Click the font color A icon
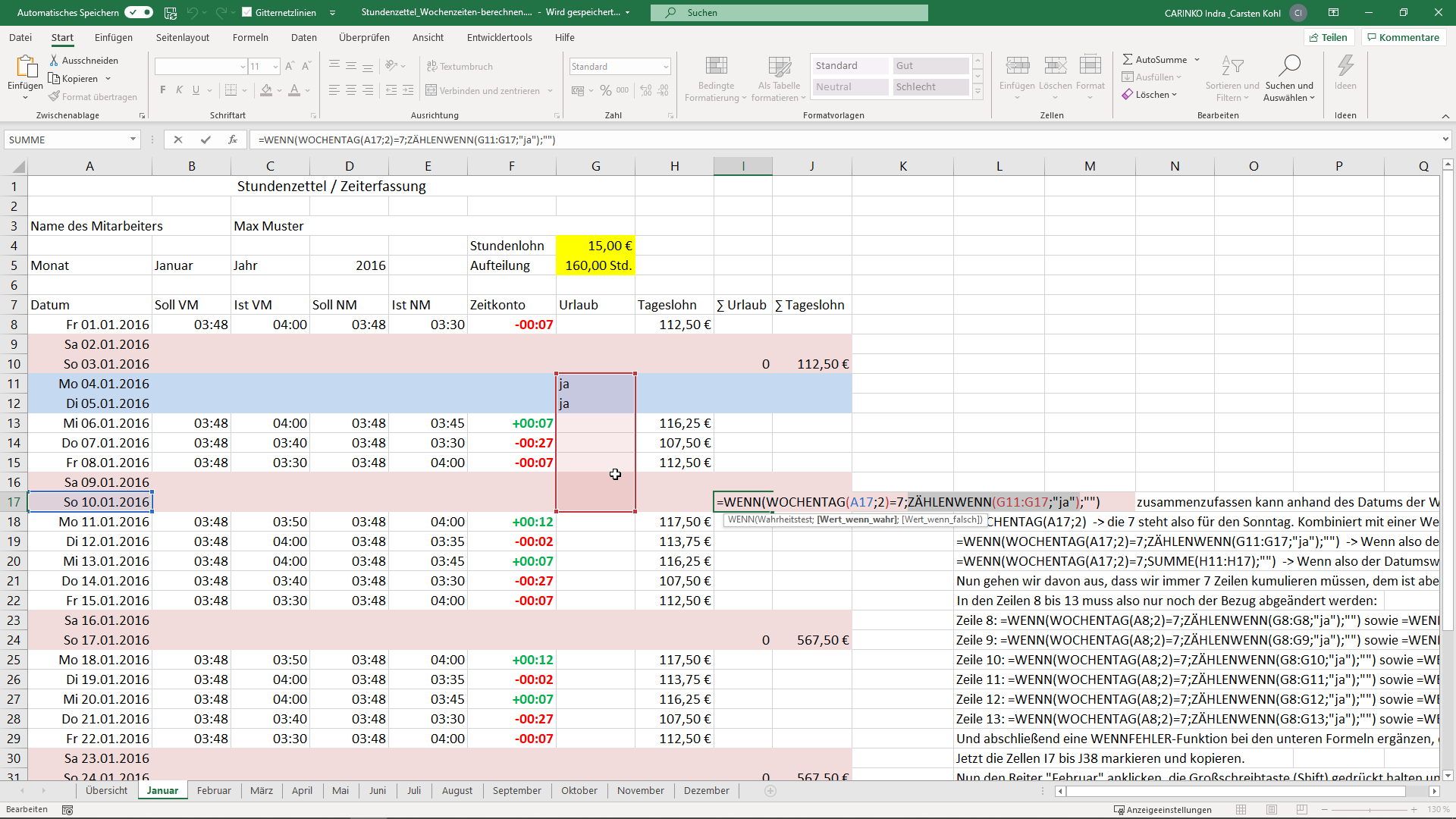The image size is (1456, 819). [x=294, y=90]
